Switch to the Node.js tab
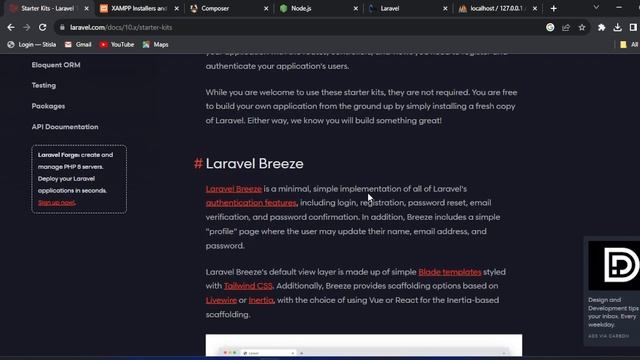This screenshot has width=640, height=360. click(318, 8)
